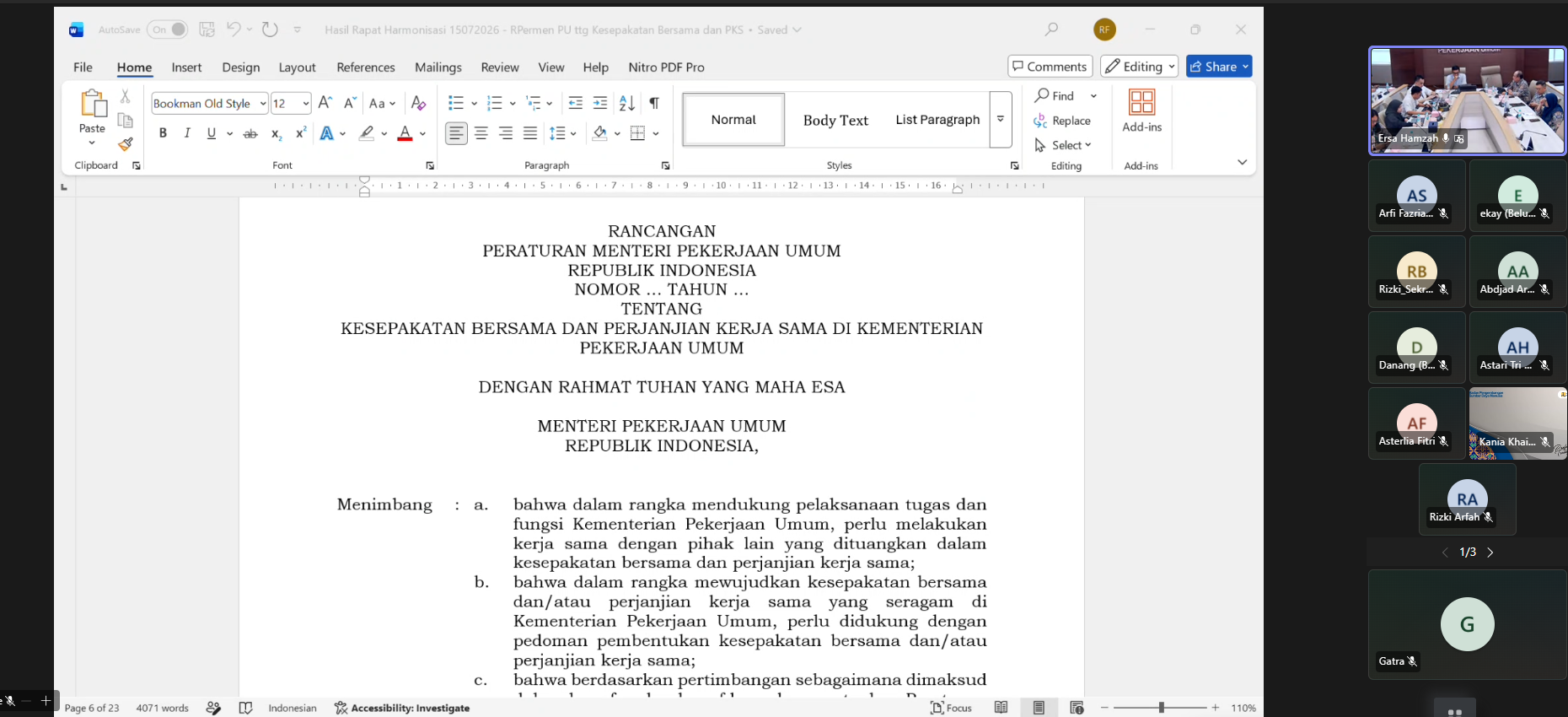
Task: Click the Comments button
Action: click(x=1050, y=67)
